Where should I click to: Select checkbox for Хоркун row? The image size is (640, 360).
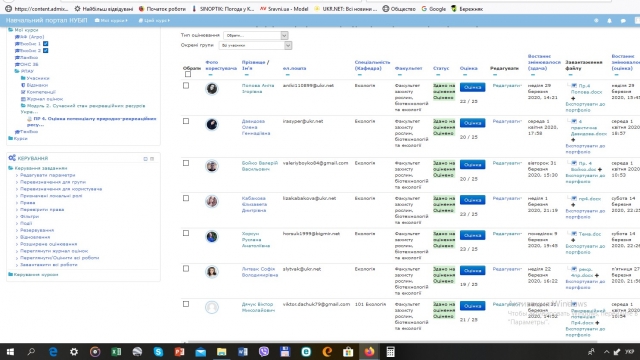coord(186,233)
